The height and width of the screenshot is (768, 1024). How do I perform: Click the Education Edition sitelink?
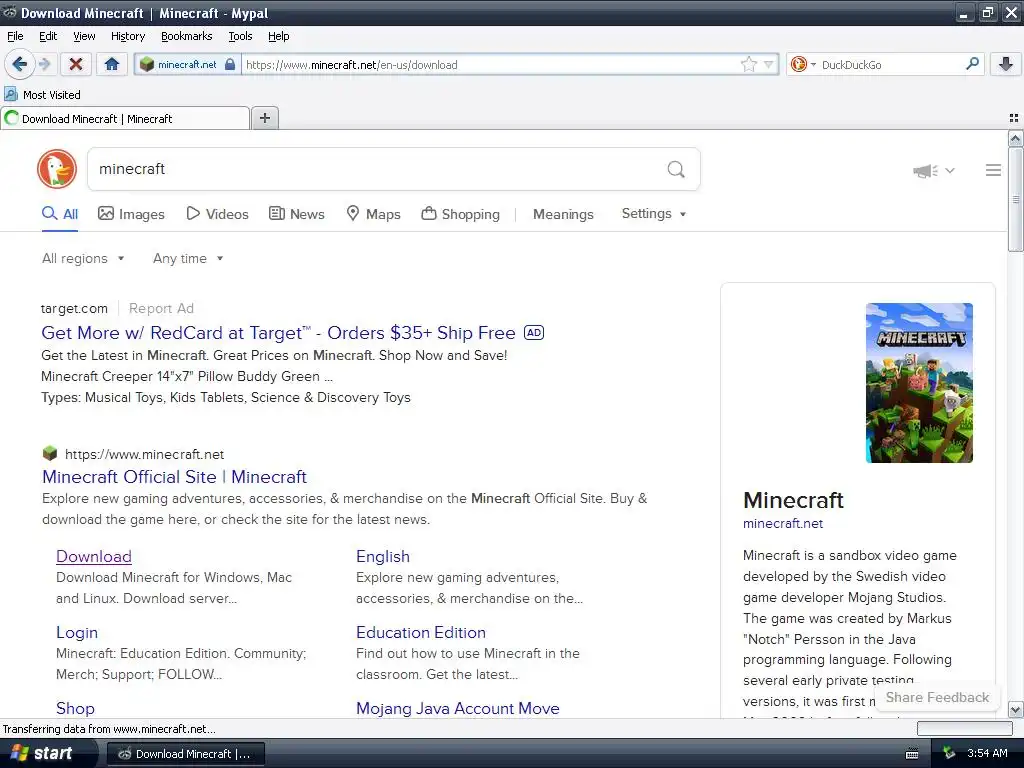[x=421, y=632]
